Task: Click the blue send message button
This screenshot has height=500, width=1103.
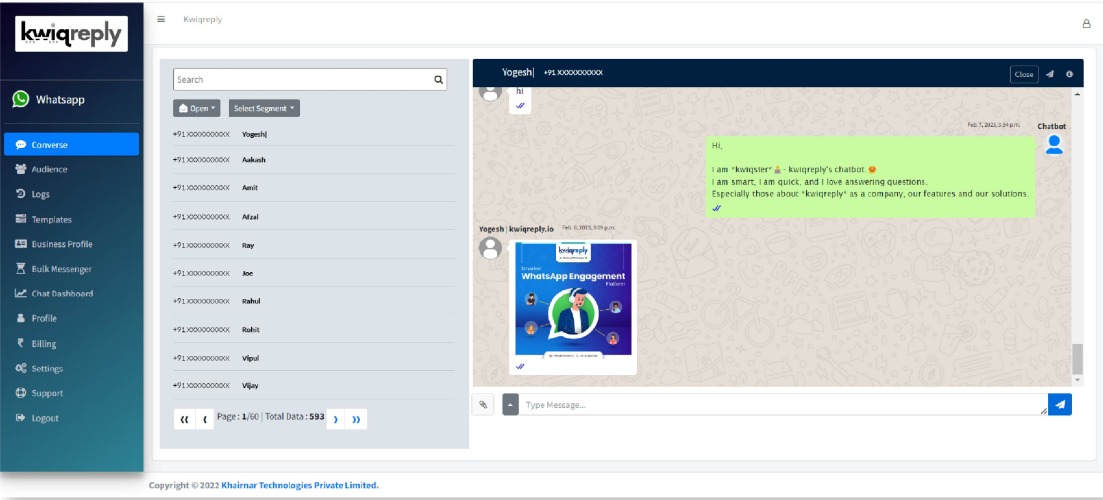Action: 1060,404
